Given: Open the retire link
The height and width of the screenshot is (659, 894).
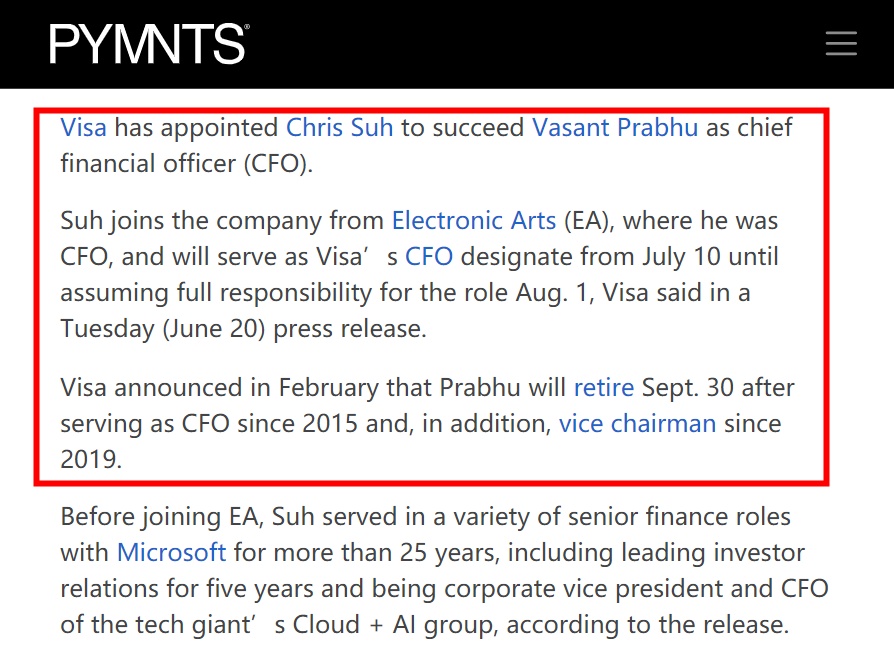Looking at the screenshot, I should coord(604,388).
